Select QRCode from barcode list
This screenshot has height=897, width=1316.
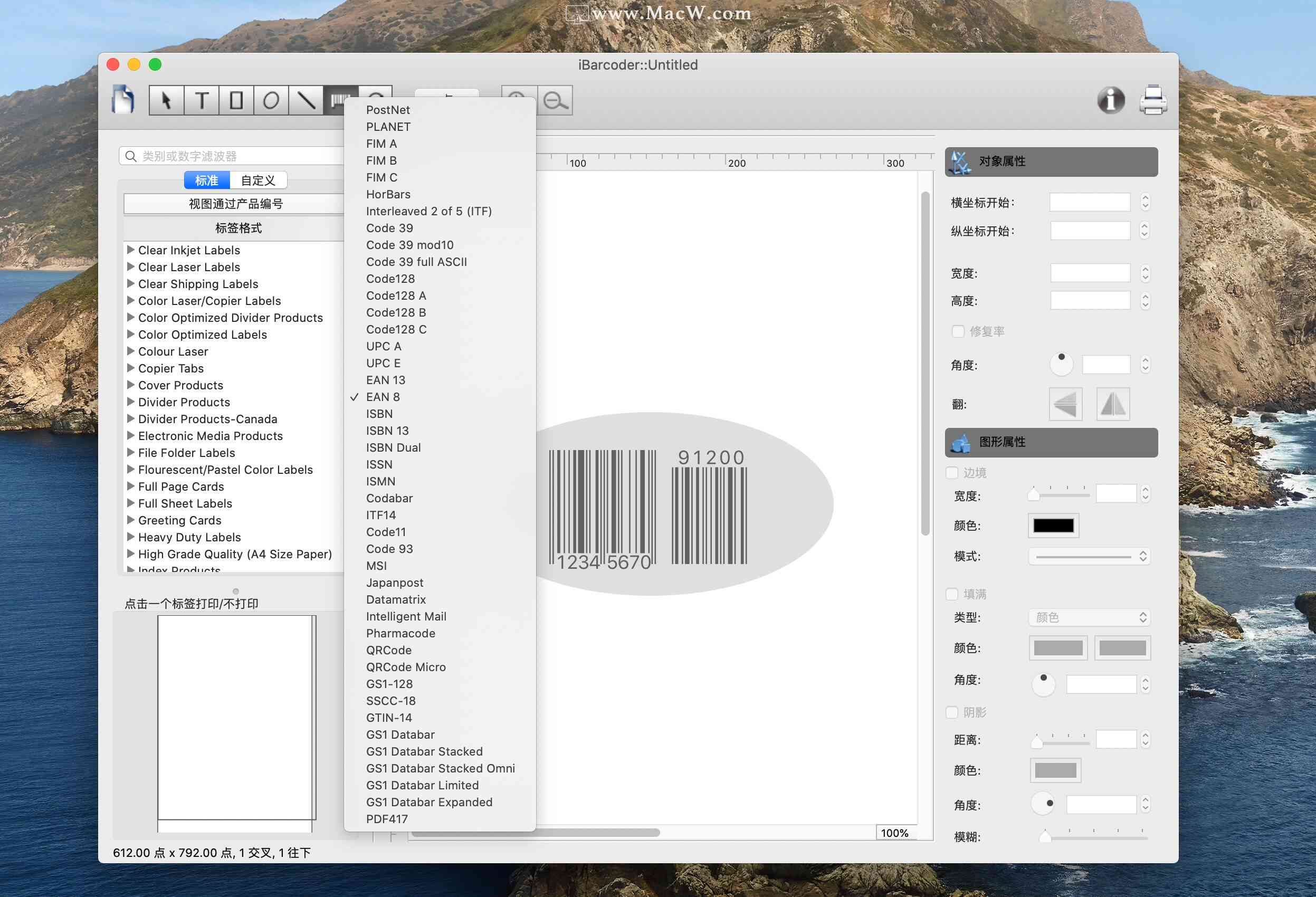pyautogui.click(x=390, y=650)
